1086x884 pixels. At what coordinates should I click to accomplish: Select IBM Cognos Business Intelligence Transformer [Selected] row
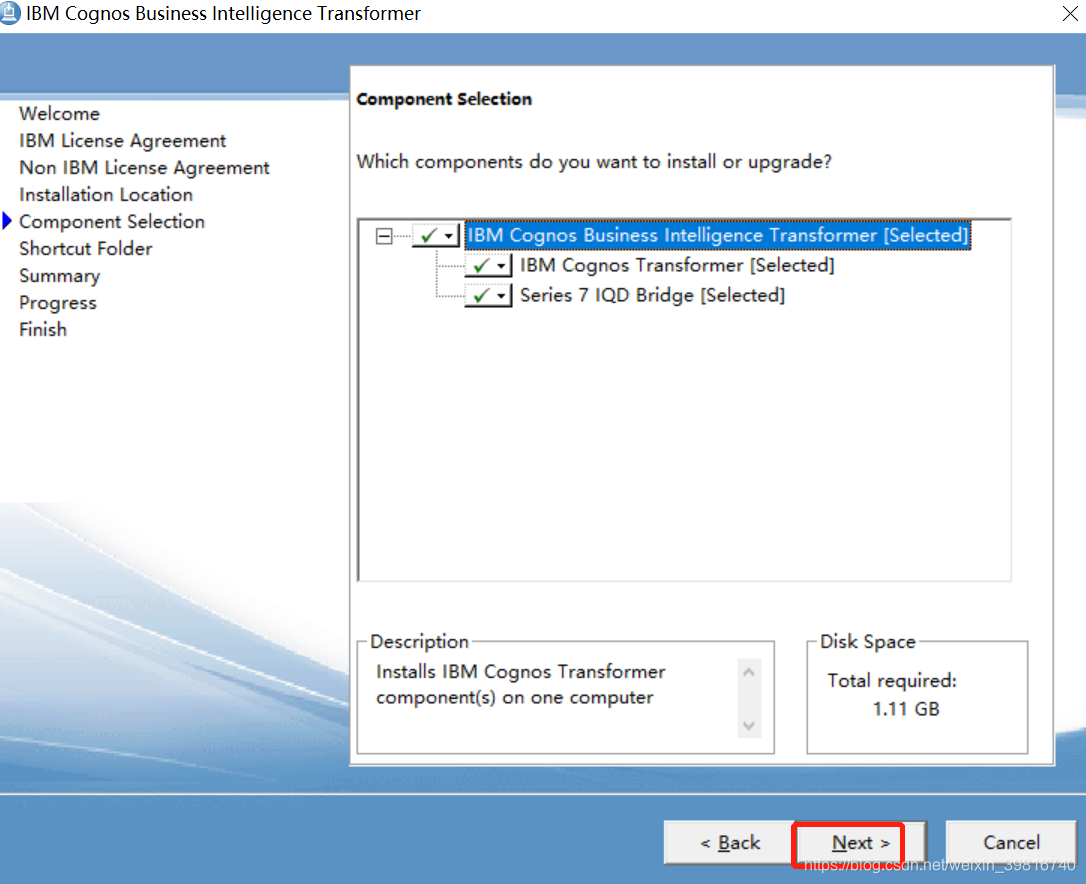coord(718,236)
